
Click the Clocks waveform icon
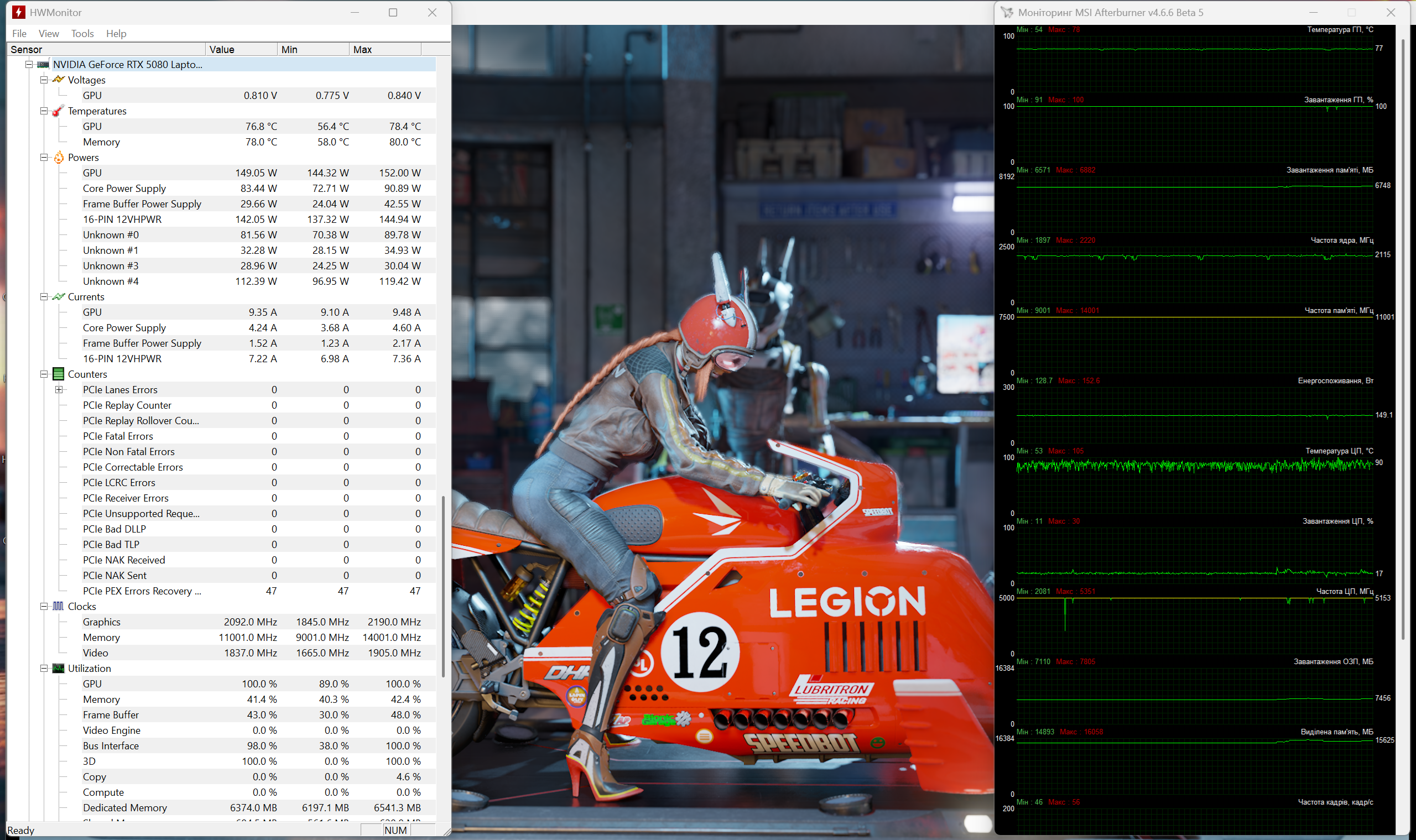(58, 606)
